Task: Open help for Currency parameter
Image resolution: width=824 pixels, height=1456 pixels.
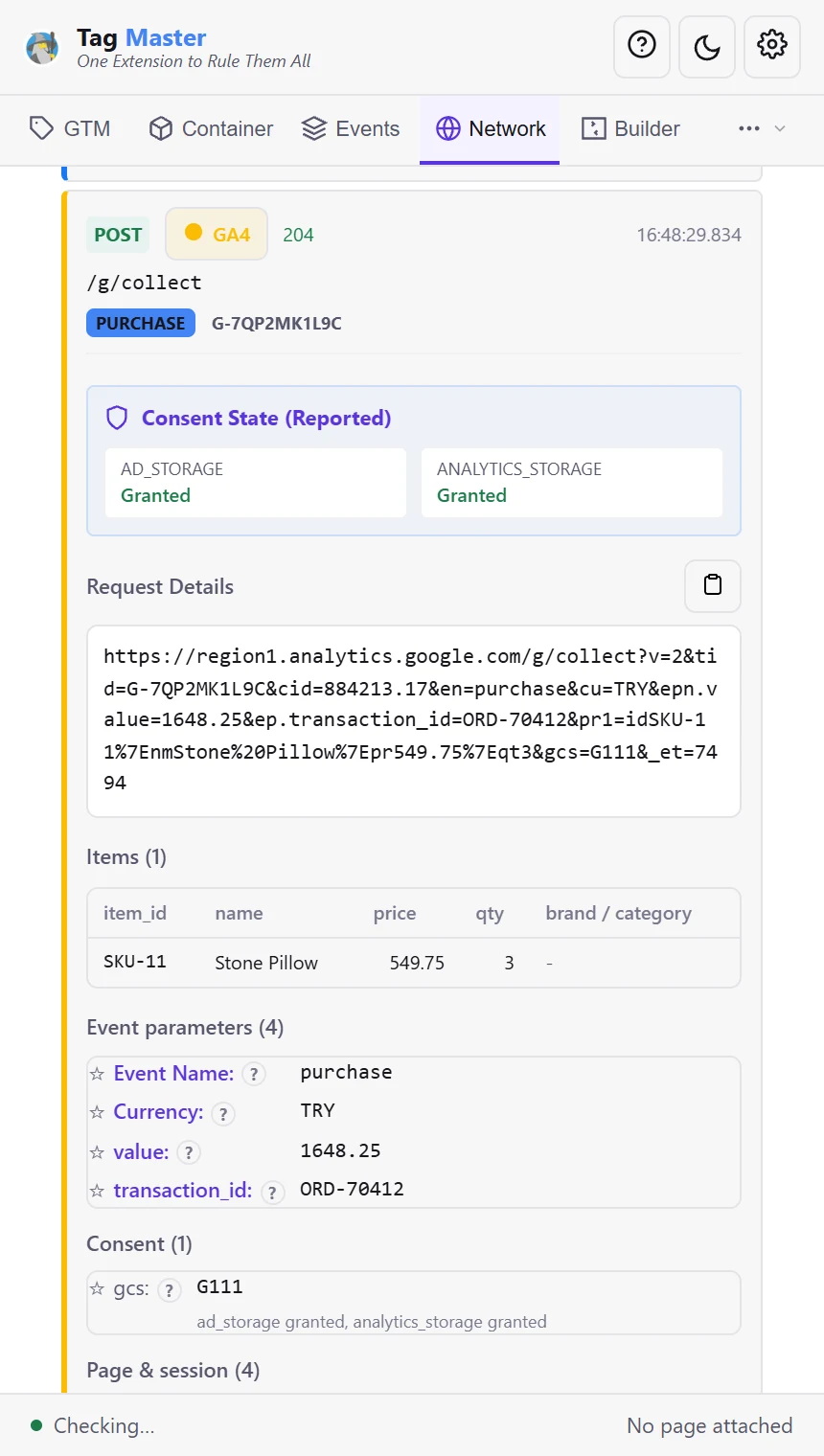Action: [x=223, y=1114]
